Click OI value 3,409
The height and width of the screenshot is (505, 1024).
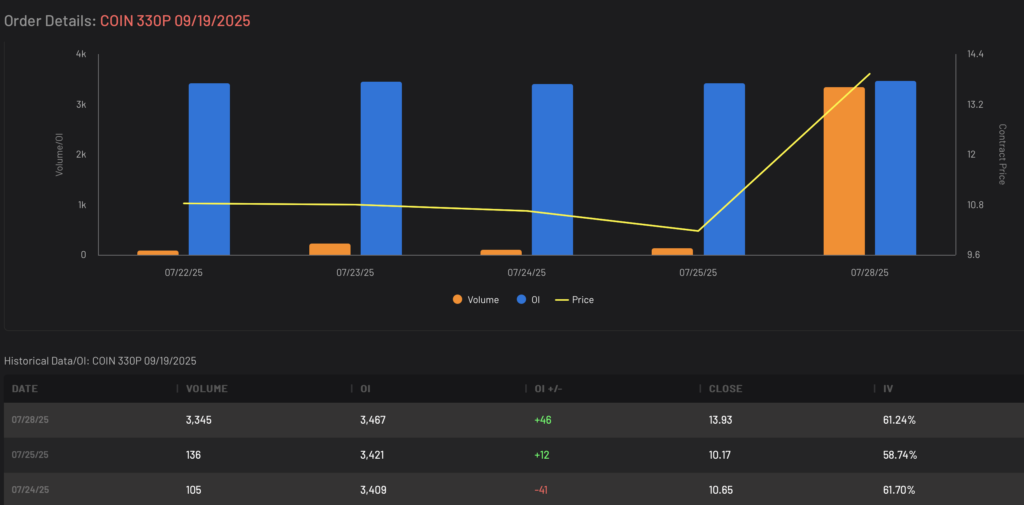[x=373, y=489]
